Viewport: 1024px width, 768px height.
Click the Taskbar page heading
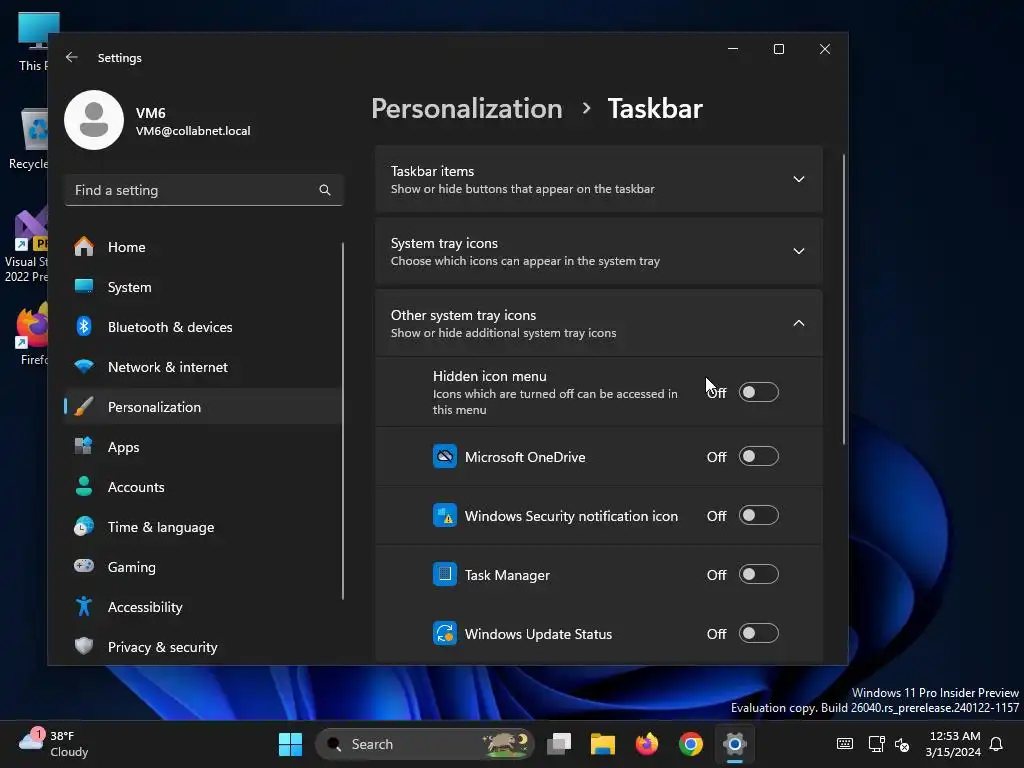point(655,108)
